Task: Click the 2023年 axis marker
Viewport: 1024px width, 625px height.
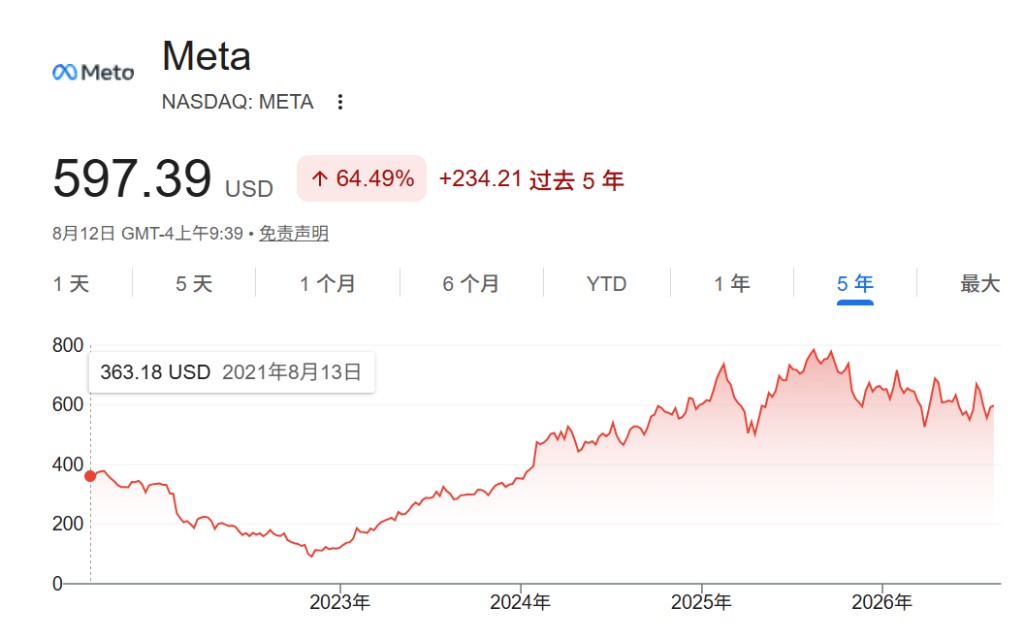Action: (340, 601)
